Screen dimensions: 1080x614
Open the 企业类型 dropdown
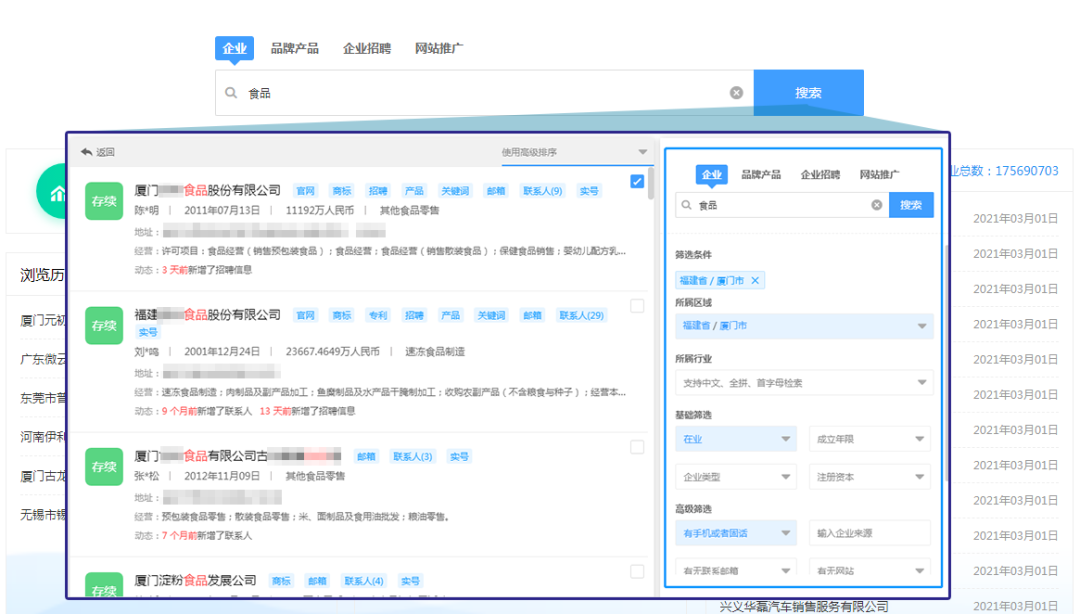[x=736, y=477]
